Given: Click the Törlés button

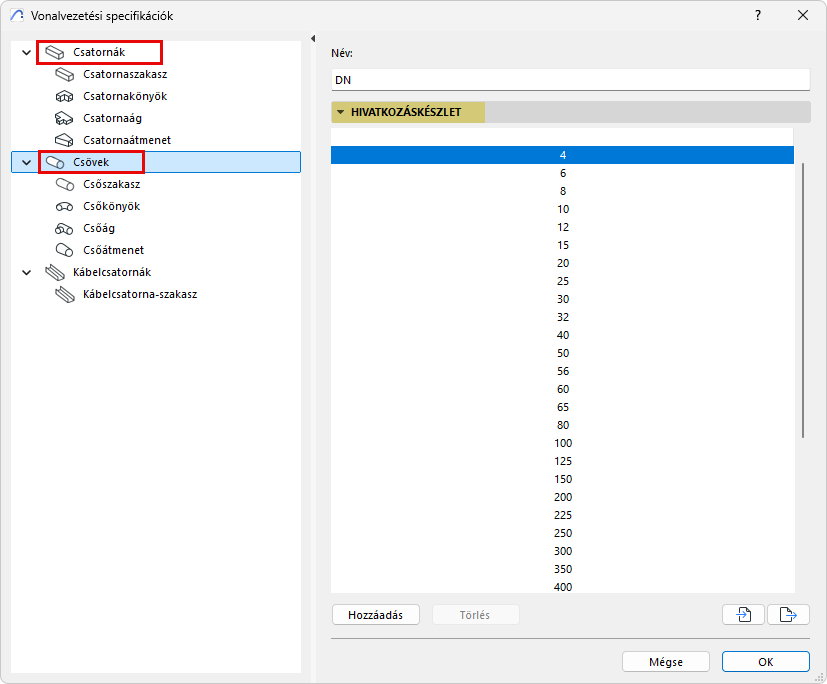Looking at the screenshot, I should click(x=475, y=615).
